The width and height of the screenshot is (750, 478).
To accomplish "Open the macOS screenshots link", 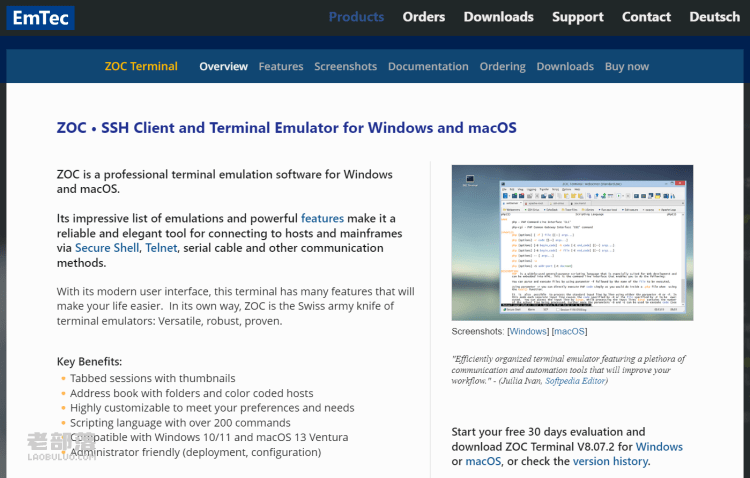I will (569, 331).
